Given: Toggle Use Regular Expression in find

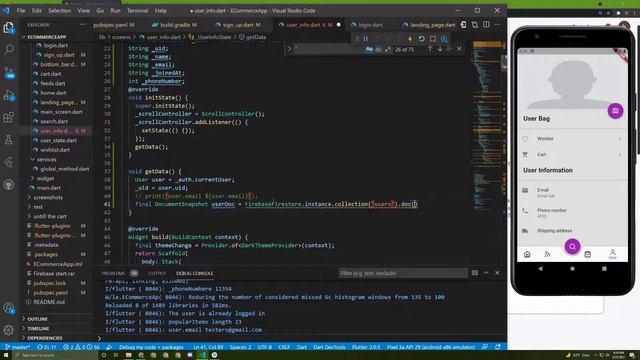Looking at the screenshot, I should tap(387, 49).
